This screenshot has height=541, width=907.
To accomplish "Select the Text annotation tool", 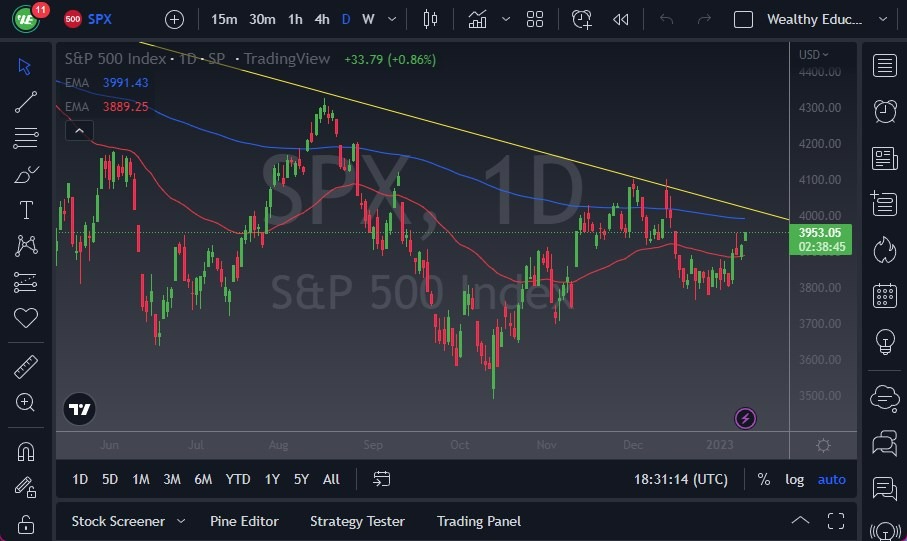I will tap(26, 209).
